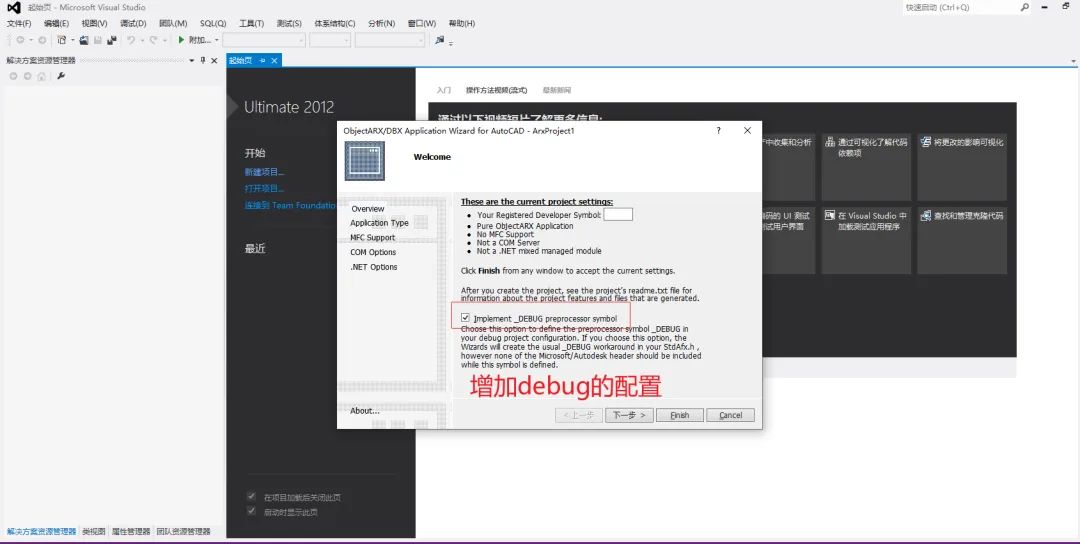Toggle Implement _DEBUG preprocessor symbol checkbox
Viewport: 1080px width, 544px height.
[x=466, y=319]
